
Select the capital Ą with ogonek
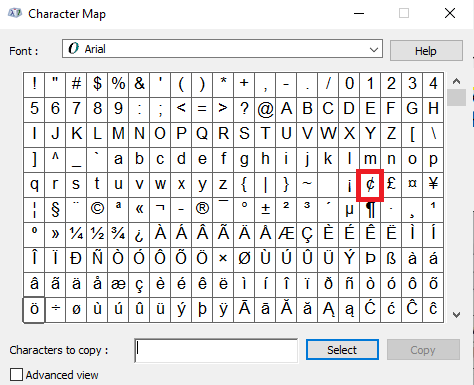pos(328,310)
